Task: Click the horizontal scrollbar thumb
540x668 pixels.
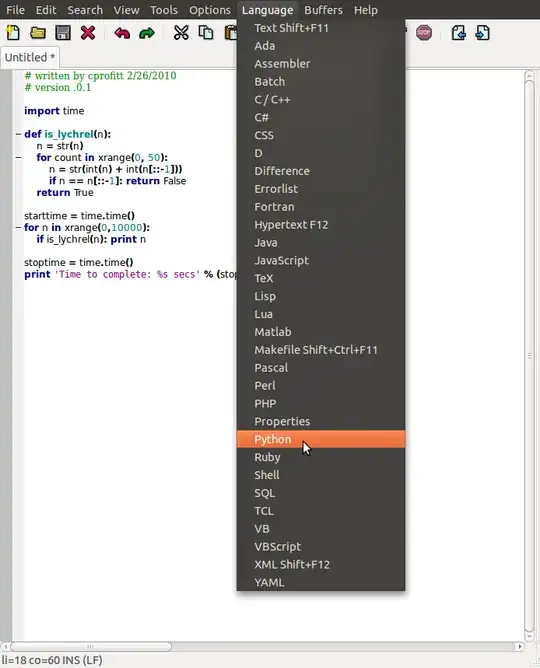Action: (91, 646)
